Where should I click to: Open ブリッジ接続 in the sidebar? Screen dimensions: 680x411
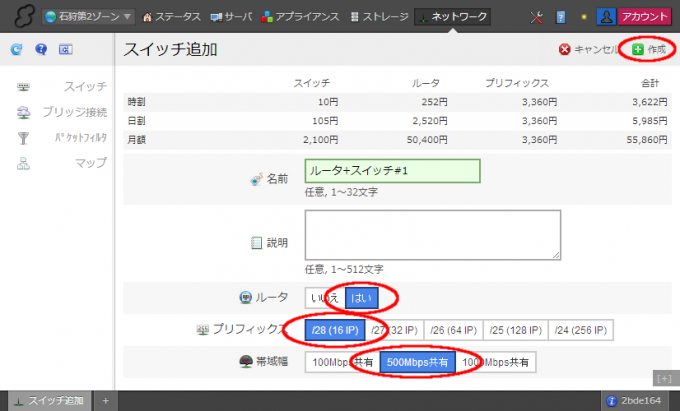75,112
